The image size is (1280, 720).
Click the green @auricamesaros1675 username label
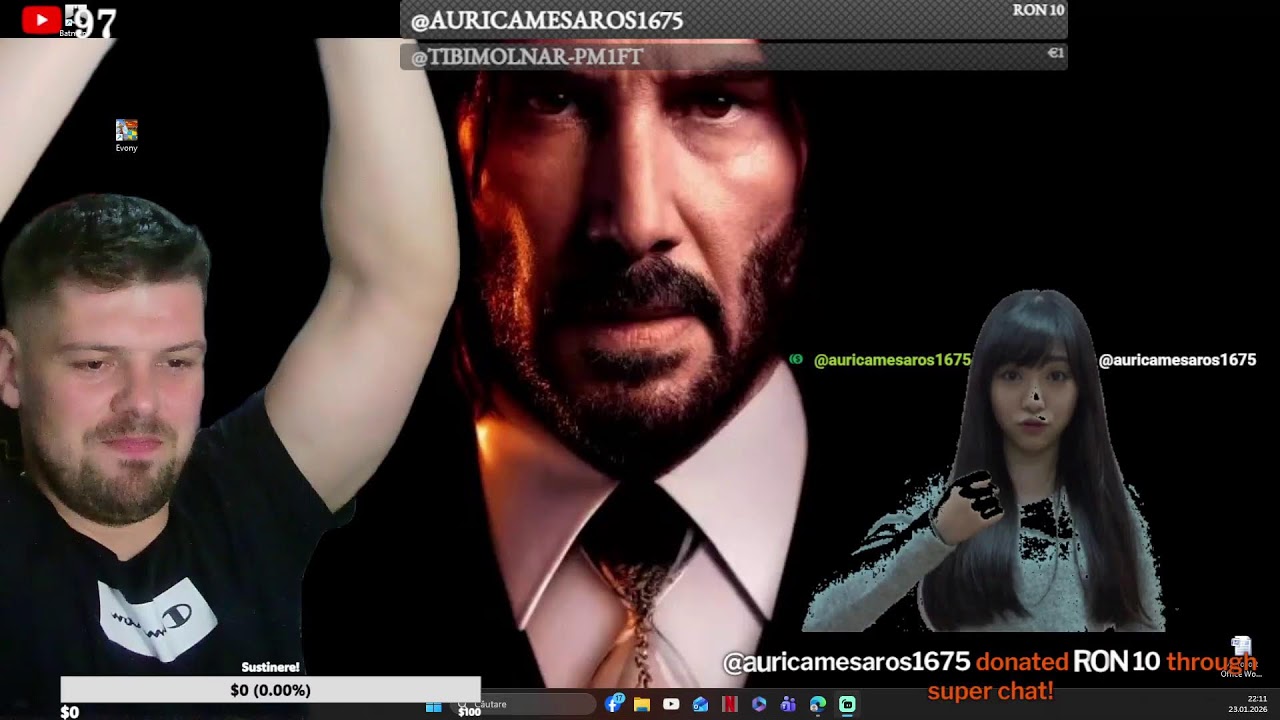(x=892, y=360)
